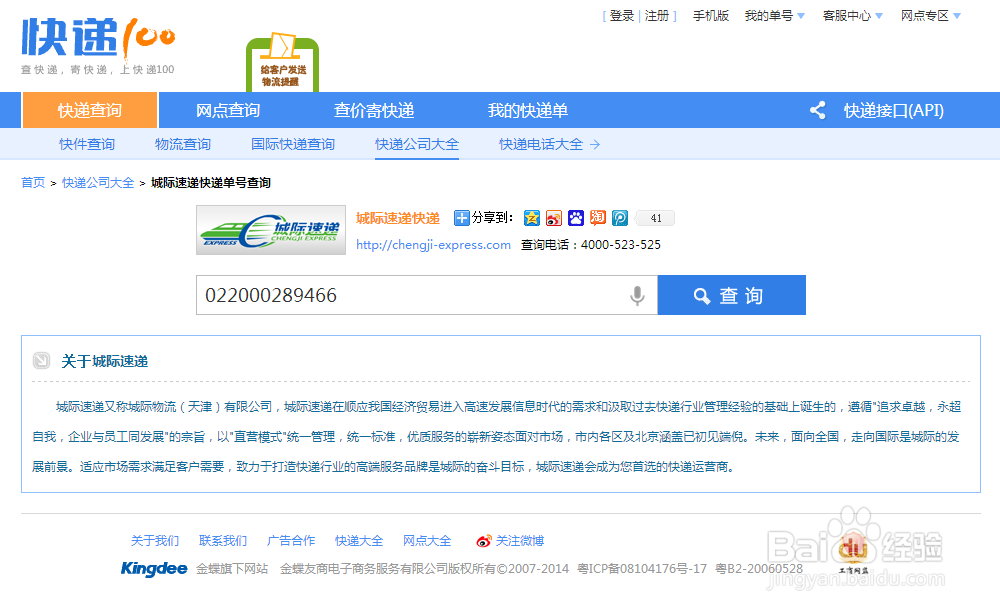Open the 联系我们 footer link

[223, 541]
